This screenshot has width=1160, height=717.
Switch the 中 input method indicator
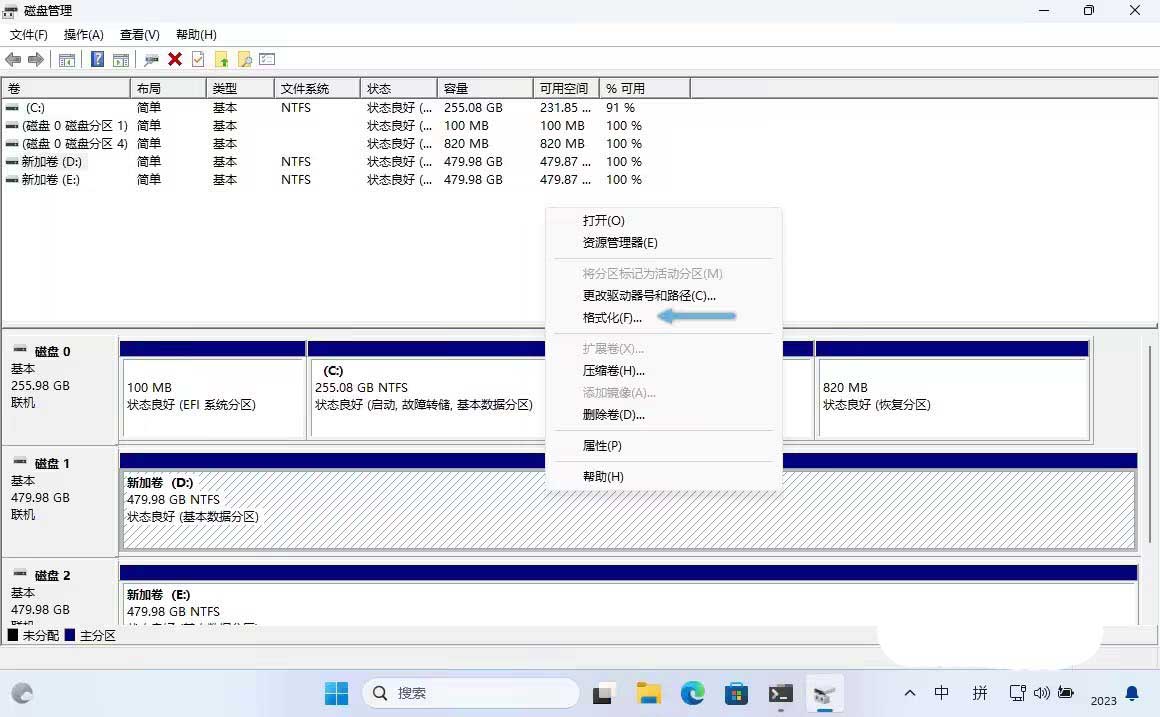click(x=942, y=693)
